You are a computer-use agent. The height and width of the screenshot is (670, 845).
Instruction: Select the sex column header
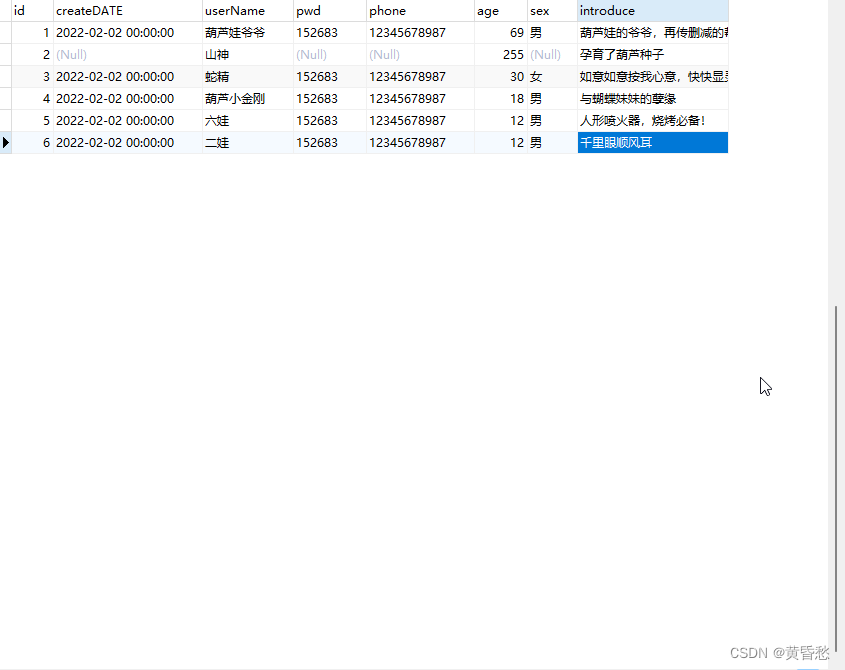(x=540, y=11)
